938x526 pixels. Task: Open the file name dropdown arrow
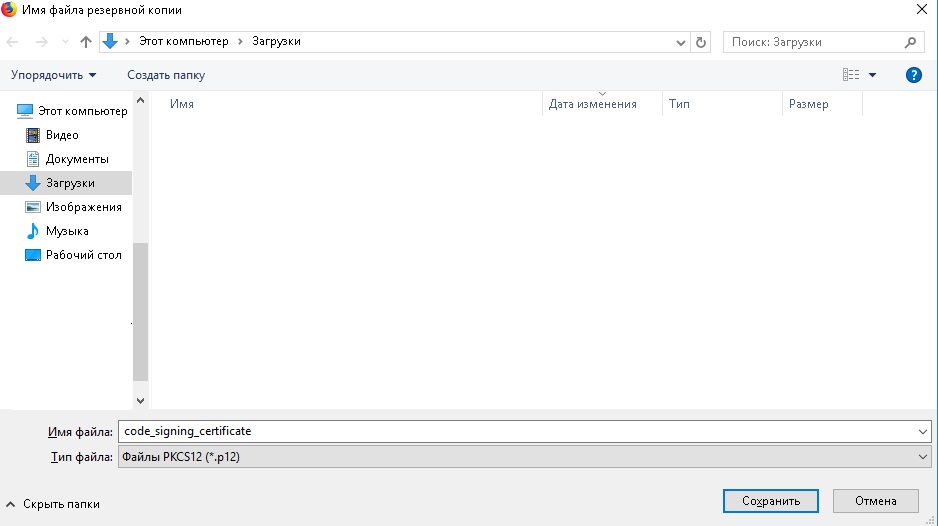click(x=922, y=431)
